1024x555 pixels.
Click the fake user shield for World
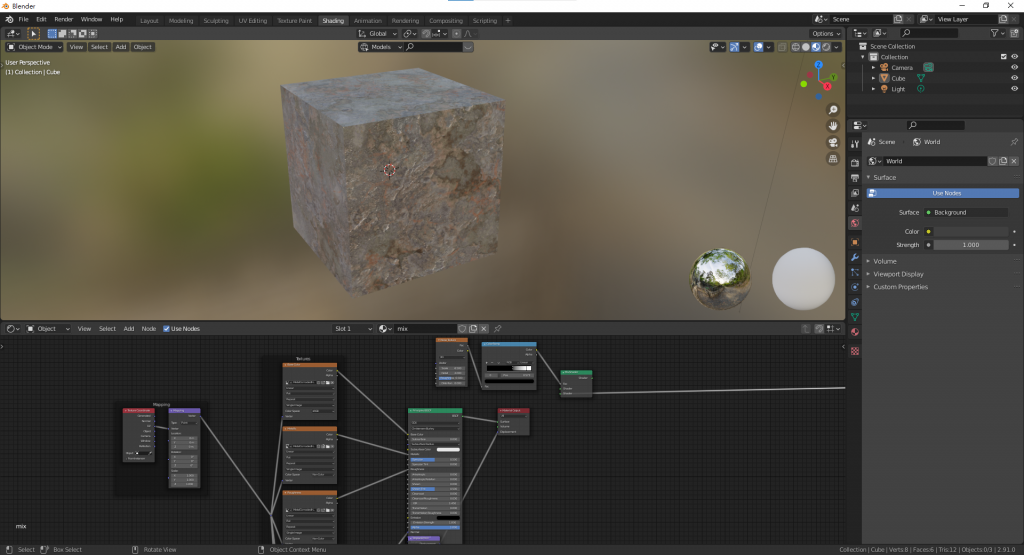point(992,161)
